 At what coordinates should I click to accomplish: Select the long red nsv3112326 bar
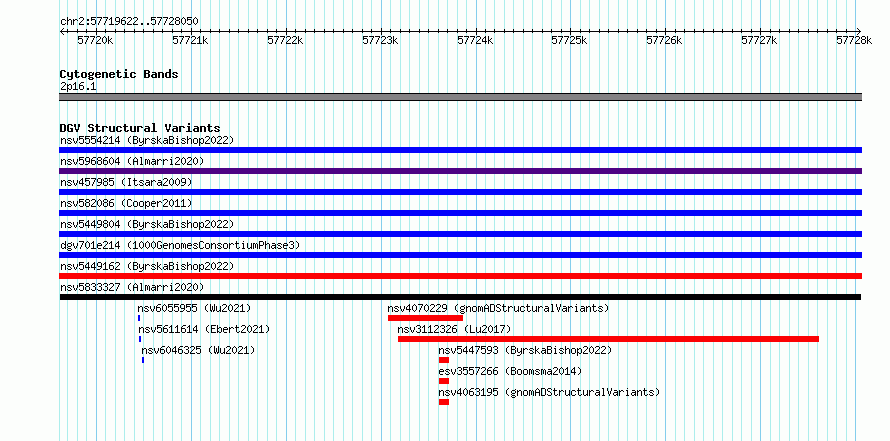tap(608, 339)
